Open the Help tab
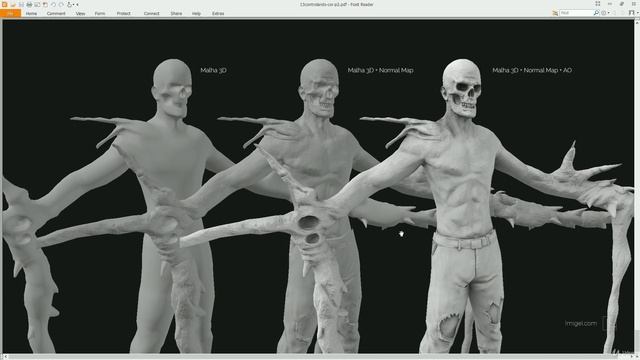The height and width of the screenshot is (360, 640). (196, 13)
